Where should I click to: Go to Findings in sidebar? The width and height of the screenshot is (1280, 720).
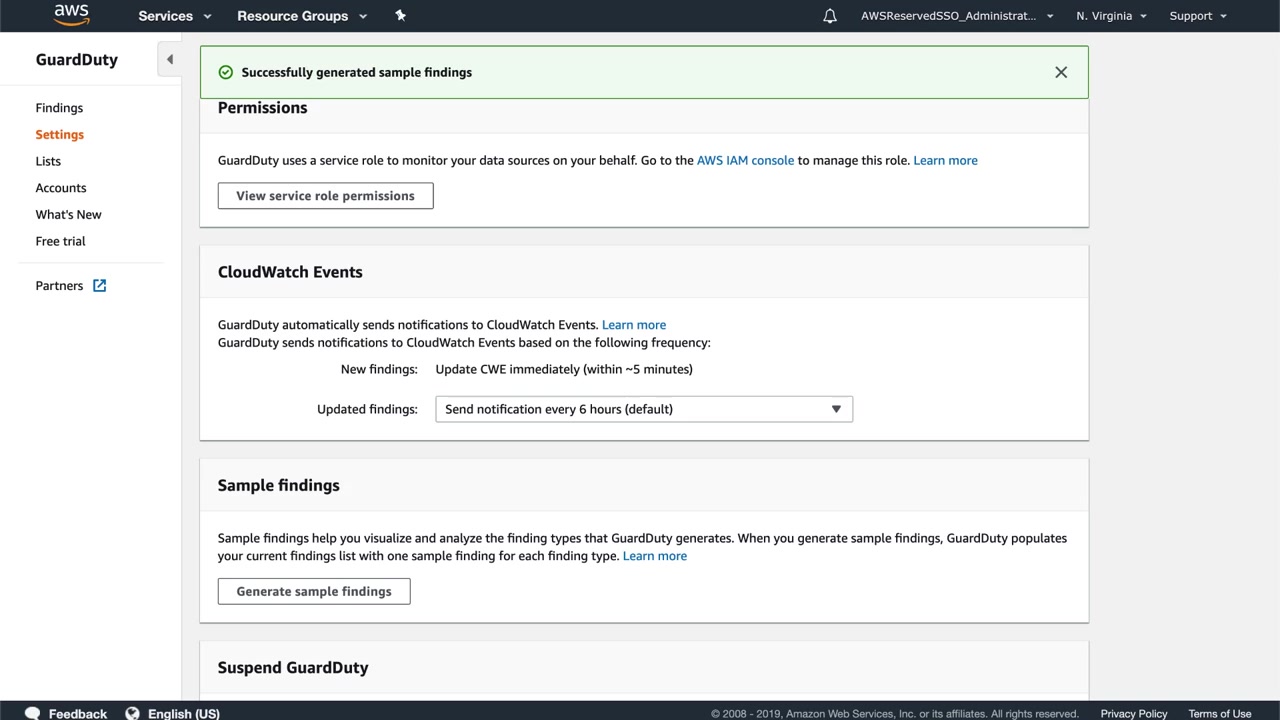59,108
